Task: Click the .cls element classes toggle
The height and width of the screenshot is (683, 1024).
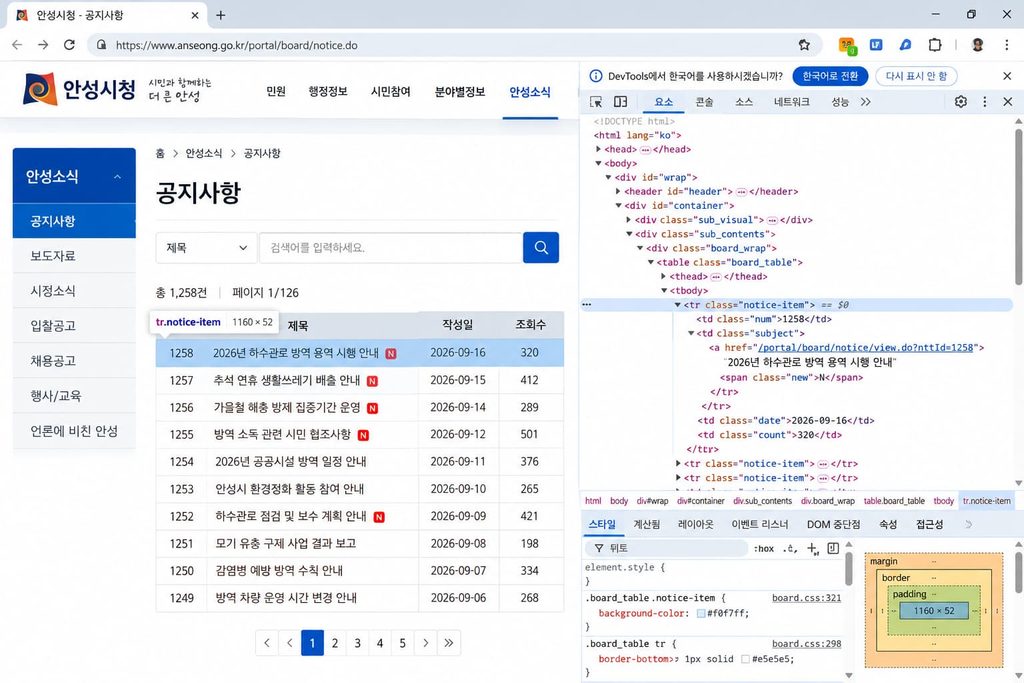Action: pos(791,548)
